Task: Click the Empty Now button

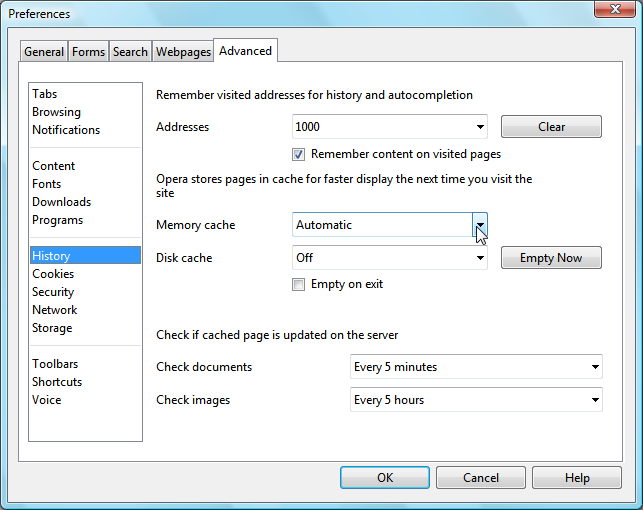Action: 551,258
